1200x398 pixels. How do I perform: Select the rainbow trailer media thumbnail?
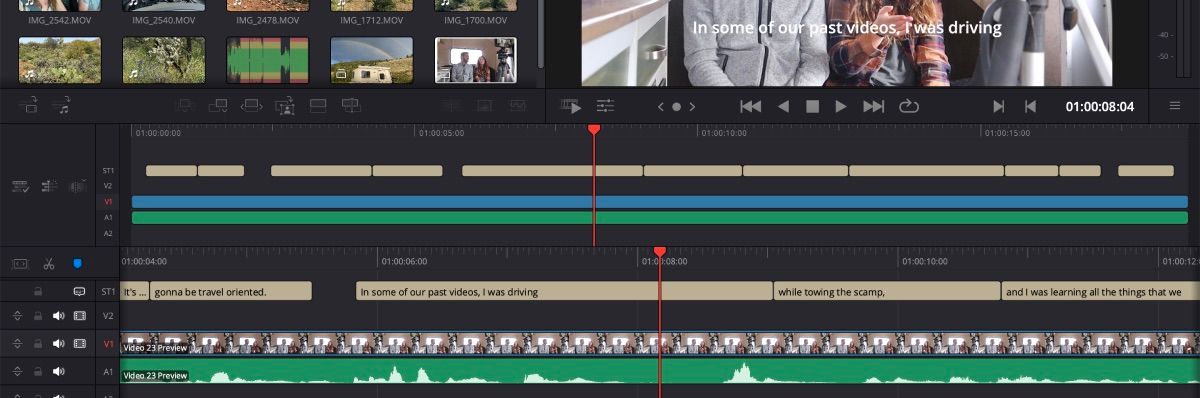click(371, 60)
